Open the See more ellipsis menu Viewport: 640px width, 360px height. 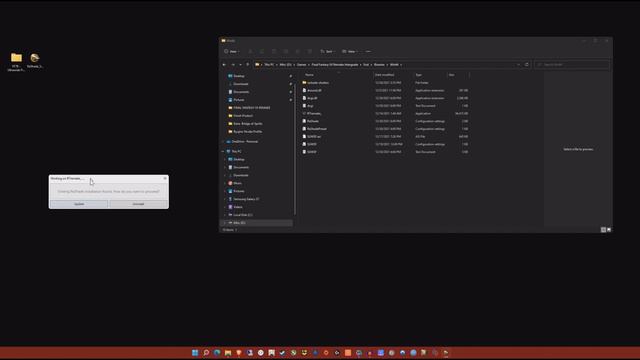[x=368, y=51]
